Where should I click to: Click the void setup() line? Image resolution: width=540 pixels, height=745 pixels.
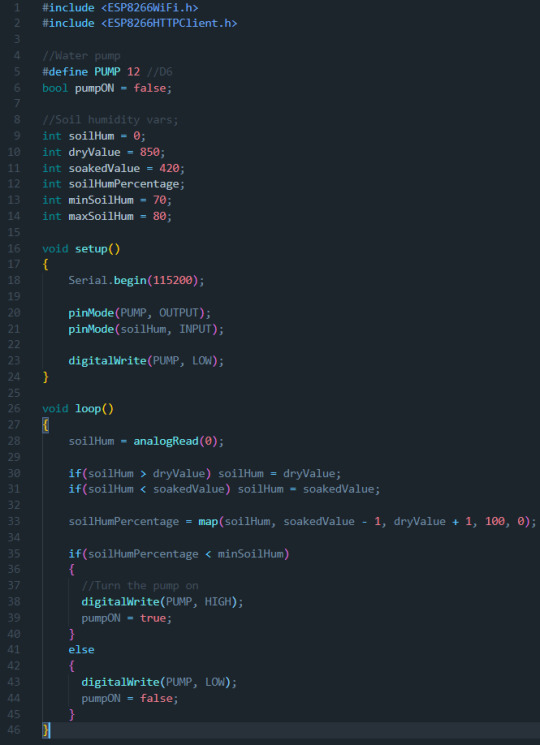tap(81, 248)
